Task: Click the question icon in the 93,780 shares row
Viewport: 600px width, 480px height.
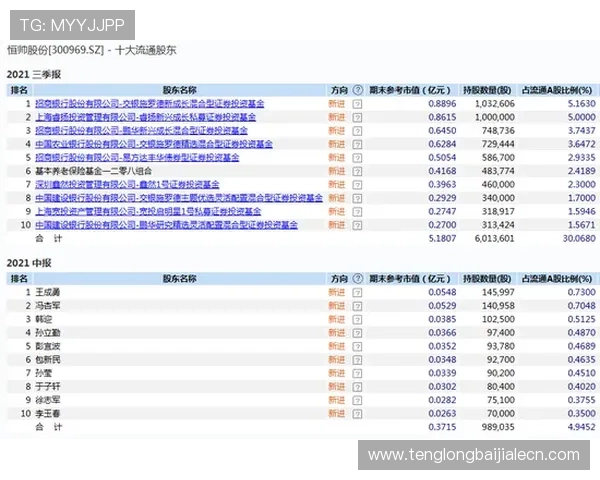Action: [357, 347]
